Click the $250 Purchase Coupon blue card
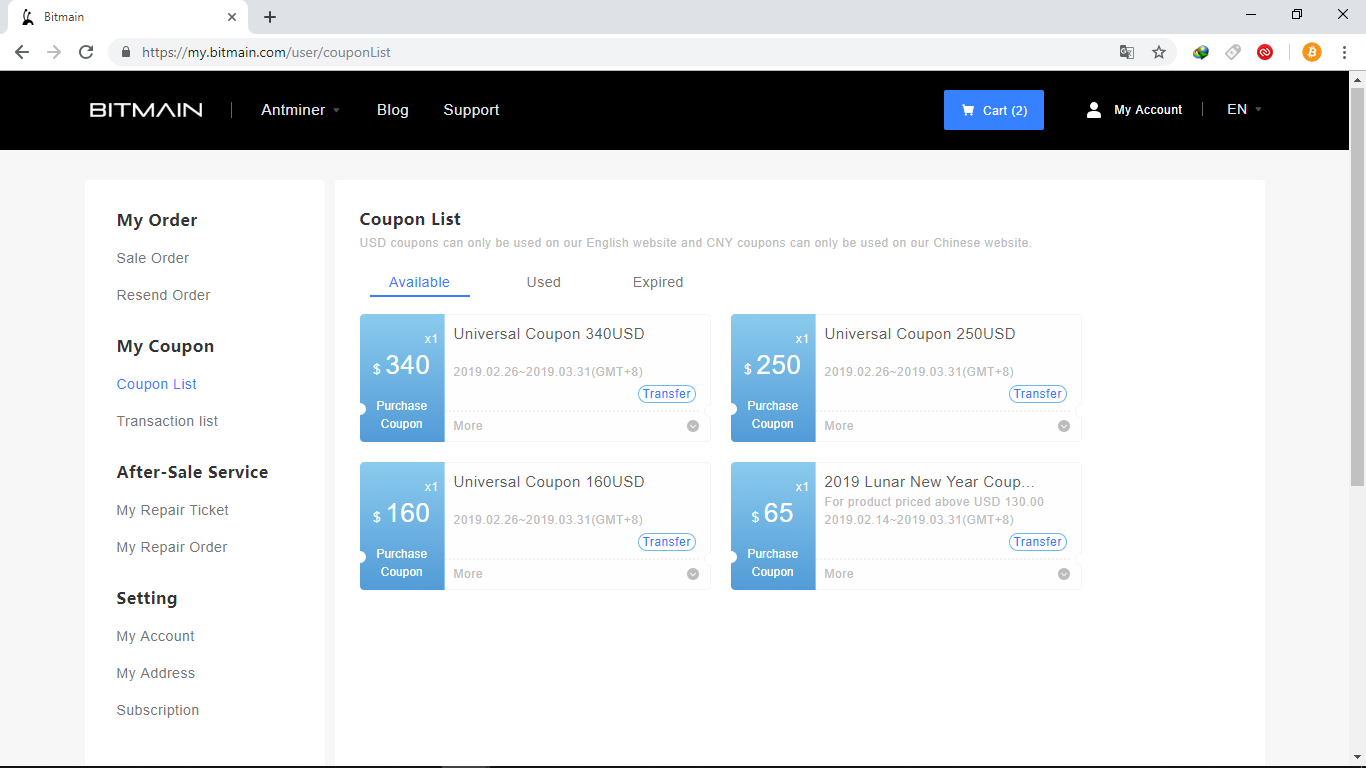 [x=773, y=378]
